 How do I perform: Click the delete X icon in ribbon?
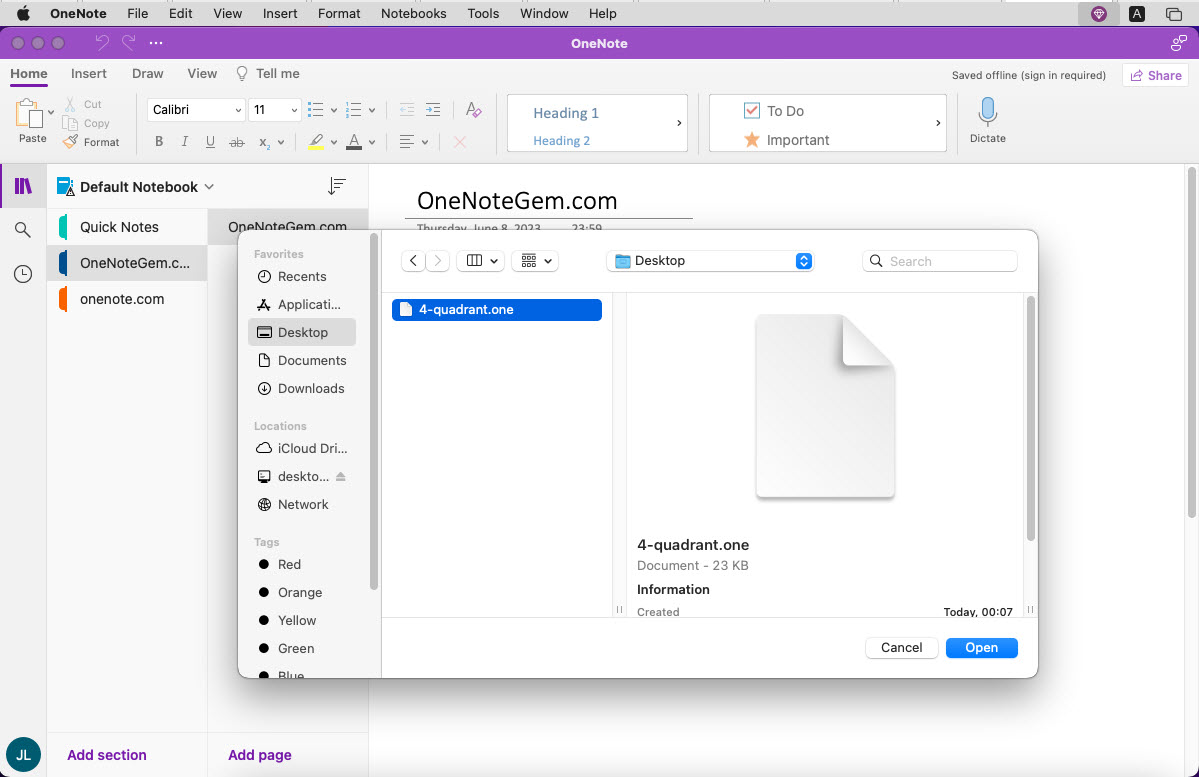click(460, 141)
